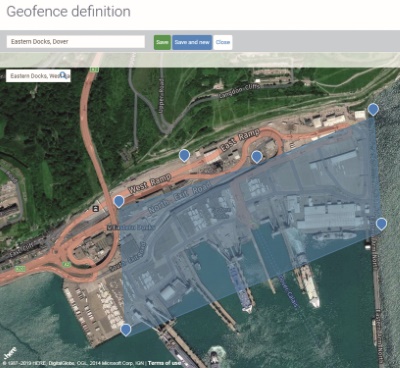Select the geofence marker near East Ramp loop
This screenshot has height=368, width=400.
[x=257, y=157]
